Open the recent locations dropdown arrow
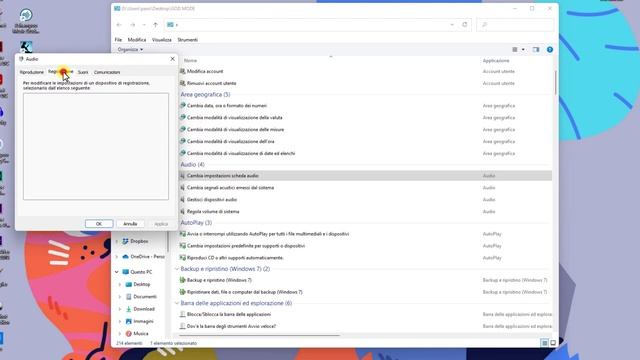Viewport: 640px width, 360px height. click(144, 25)
